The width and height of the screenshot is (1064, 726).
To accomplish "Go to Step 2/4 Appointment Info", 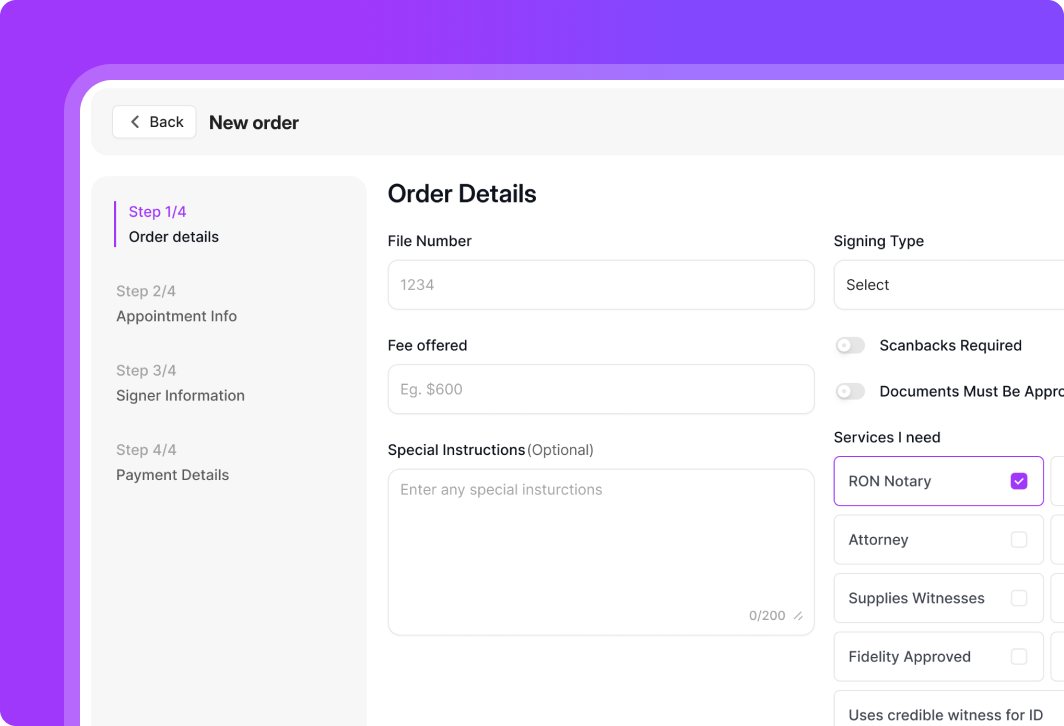I will [176, 303].
